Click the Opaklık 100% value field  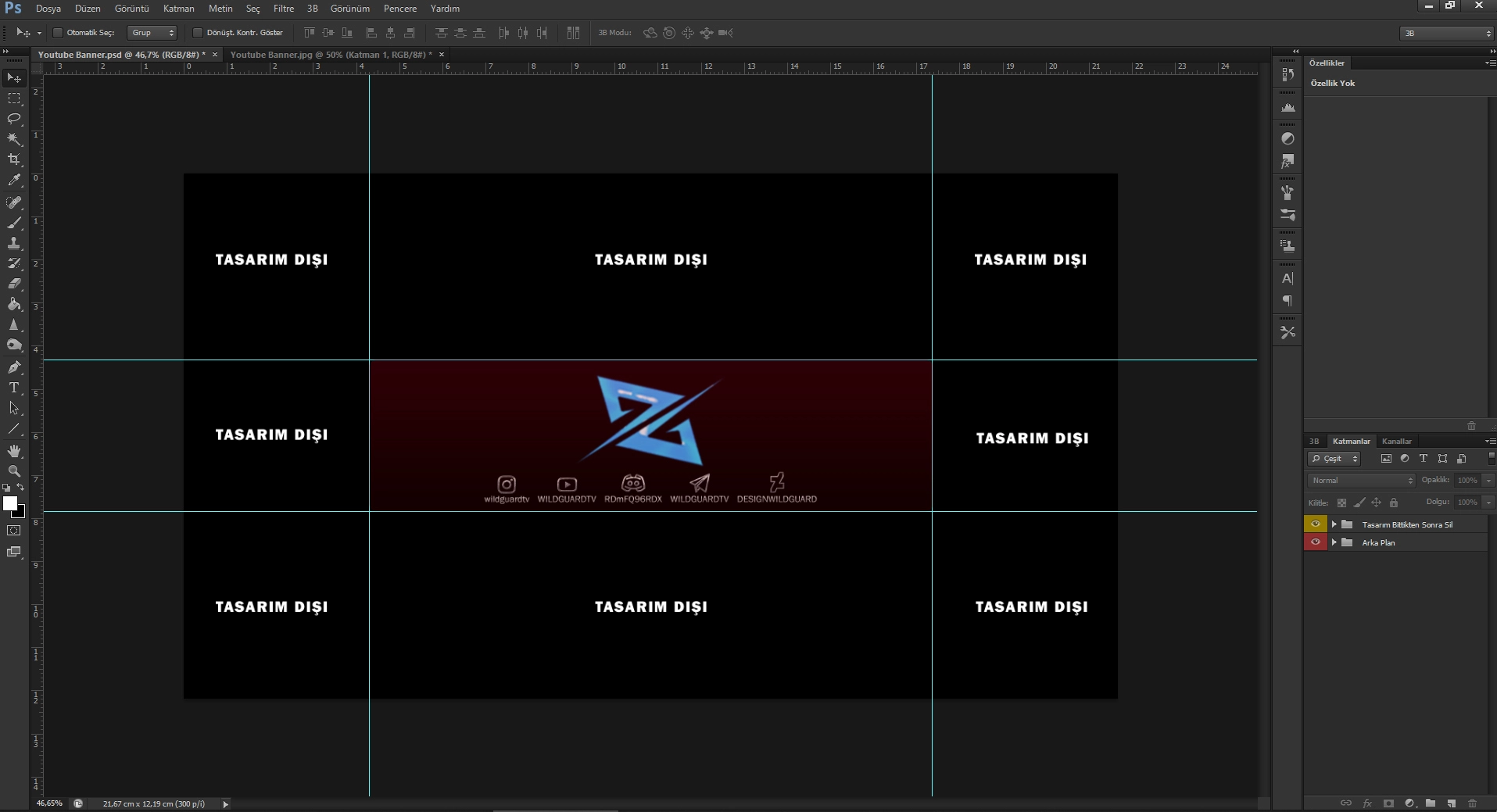coord(1468,481)
